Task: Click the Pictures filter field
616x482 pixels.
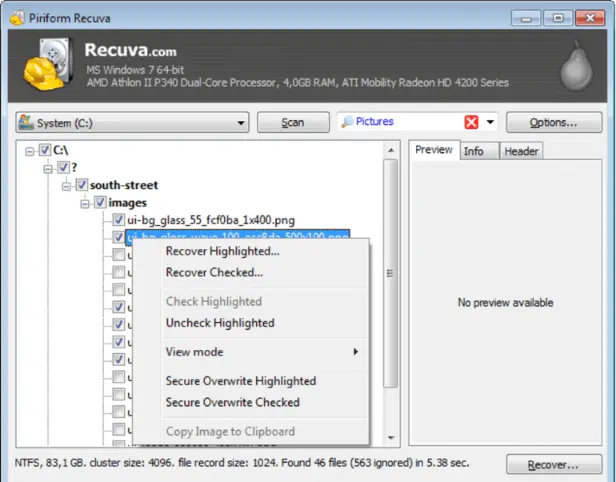Action: [x=417, y=122]
